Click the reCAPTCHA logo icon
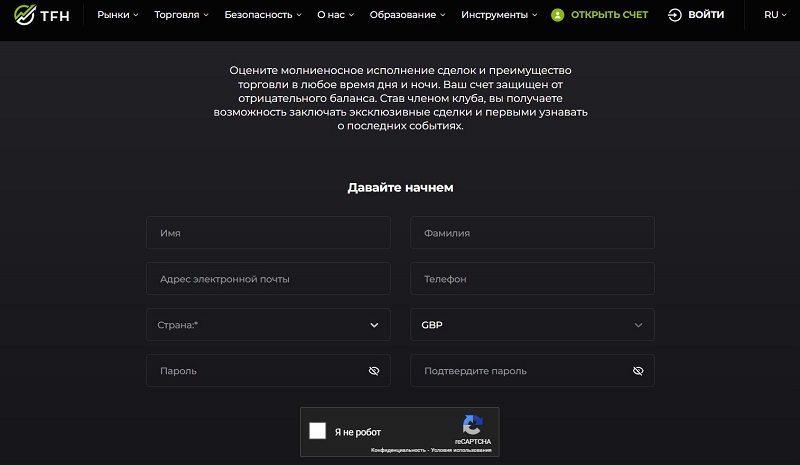 coord(473,425)
